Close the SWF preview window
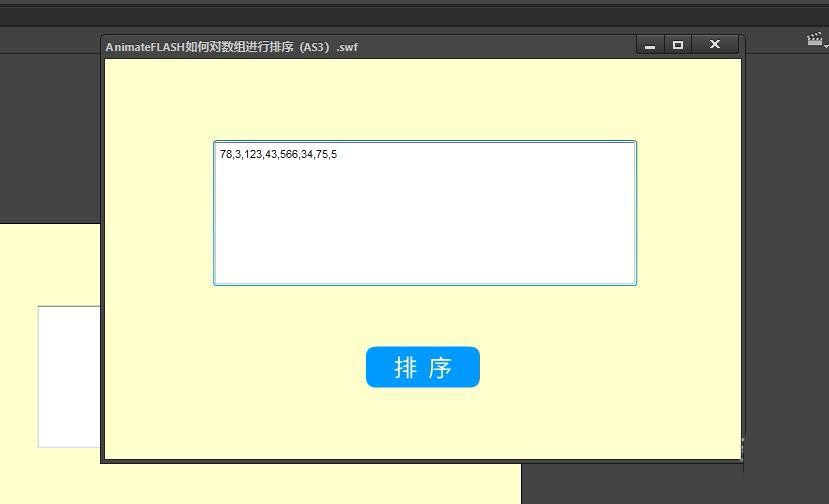 715,45
